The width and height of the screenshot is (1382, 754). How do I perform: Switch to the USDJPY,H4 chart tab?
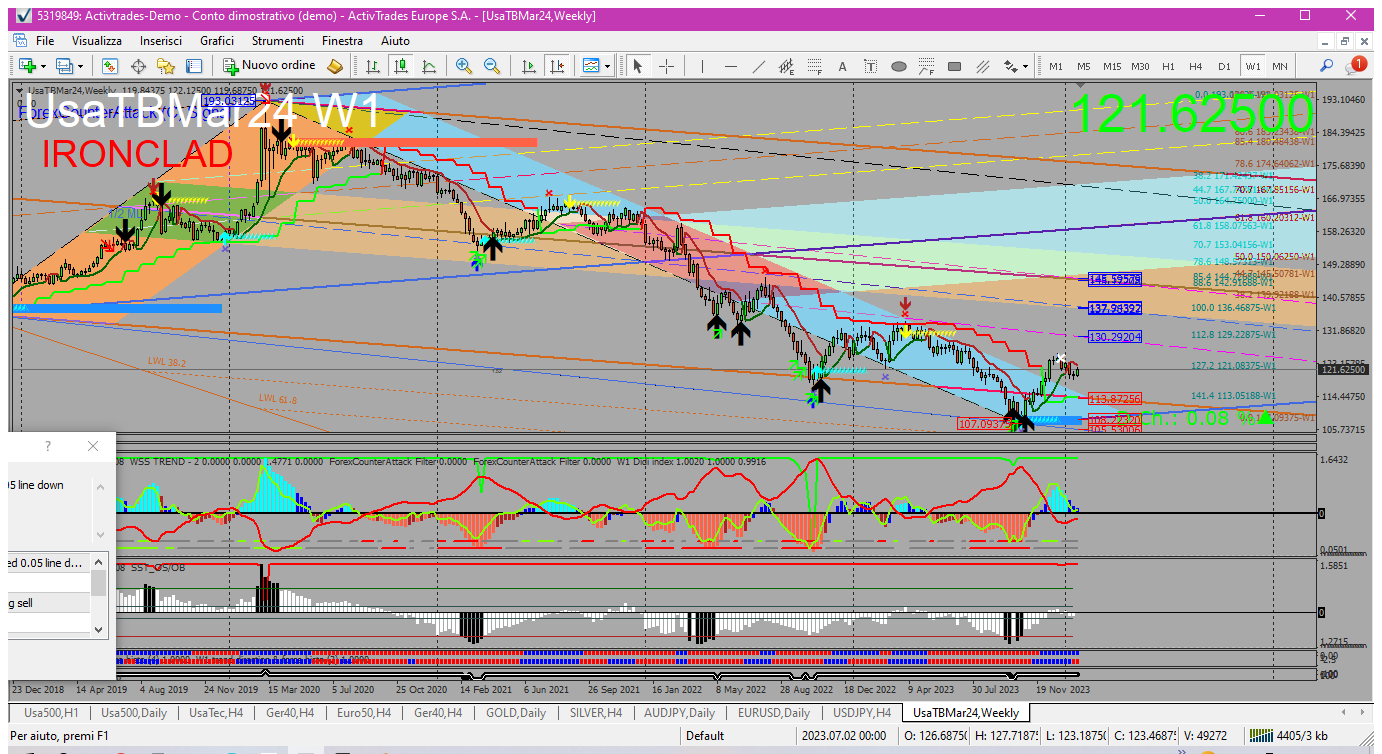pyautogui.click(x=860, y=713)
